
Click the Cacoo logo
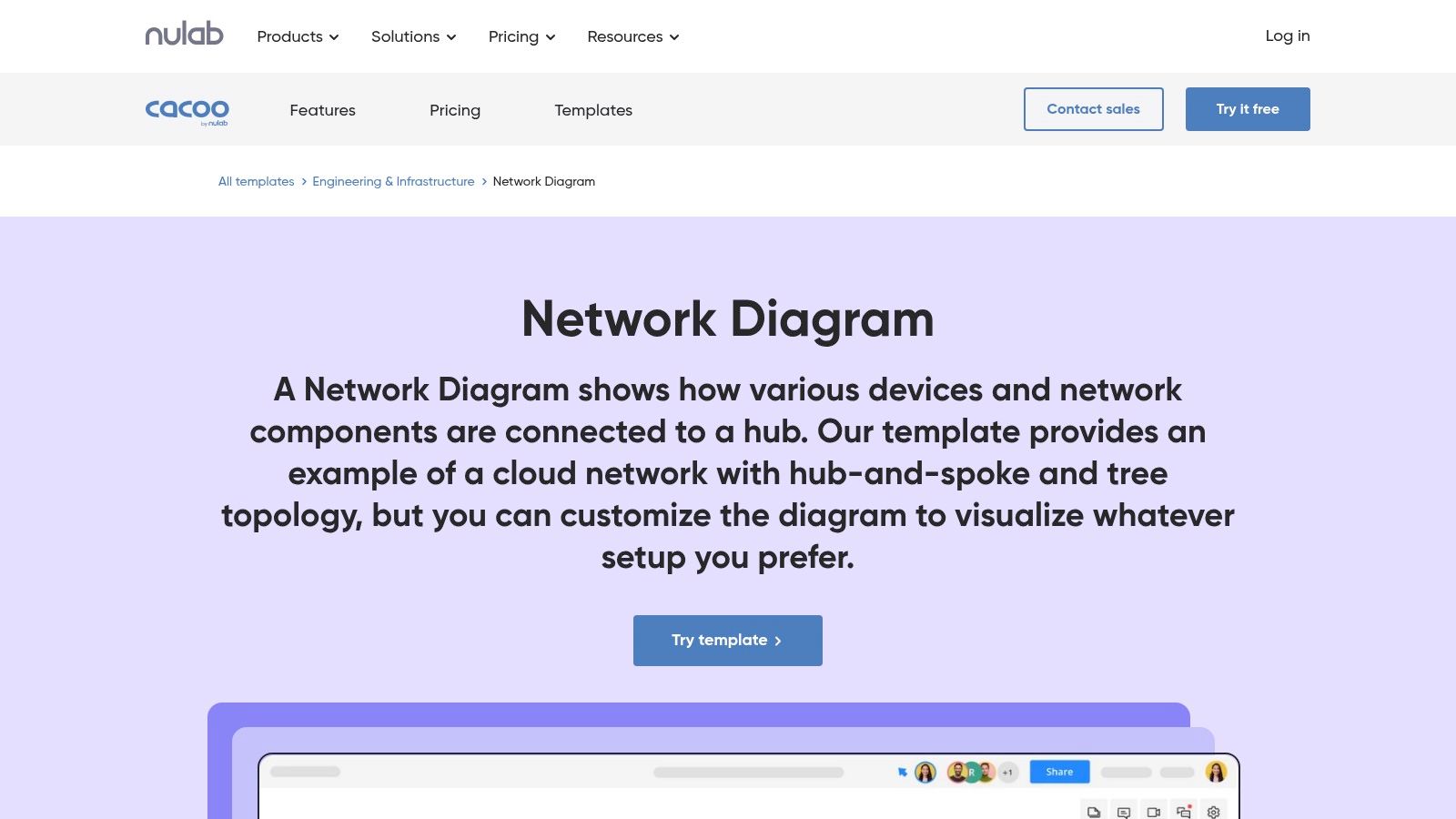[187, 110]
